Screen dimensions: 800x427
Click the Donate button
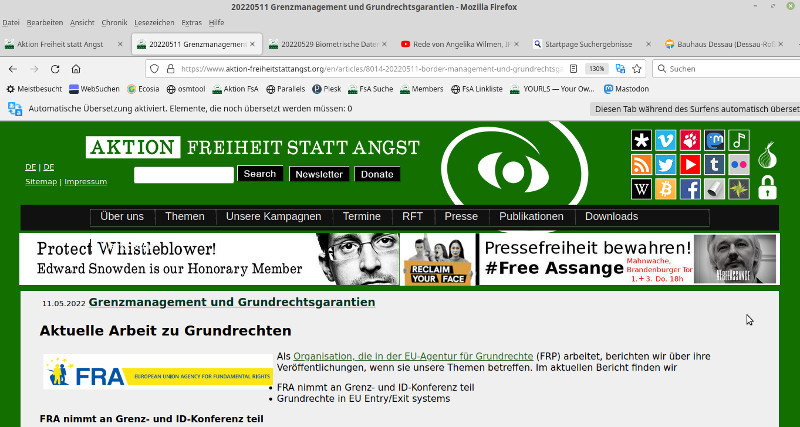tap(377, 174)
